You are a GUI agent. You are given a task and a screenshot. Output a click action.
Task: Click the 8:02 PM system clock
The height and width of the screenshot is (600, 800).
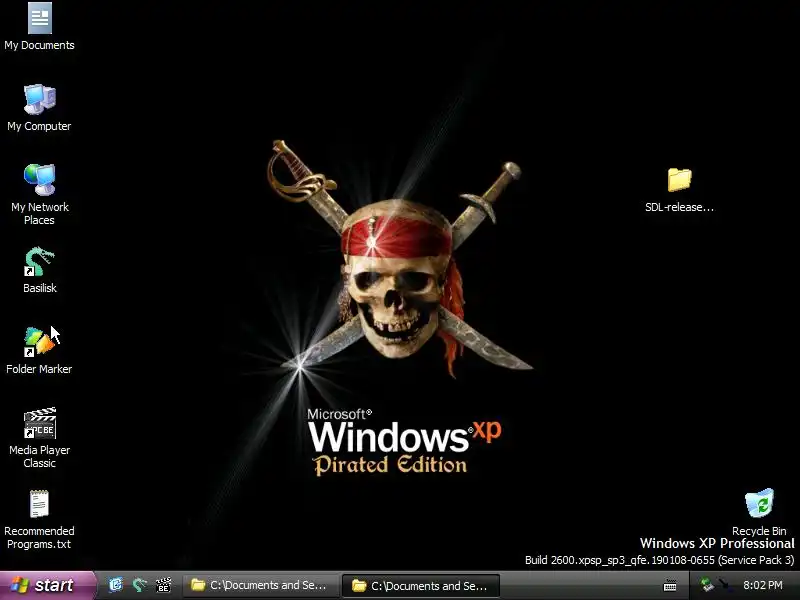coord(763,585)
